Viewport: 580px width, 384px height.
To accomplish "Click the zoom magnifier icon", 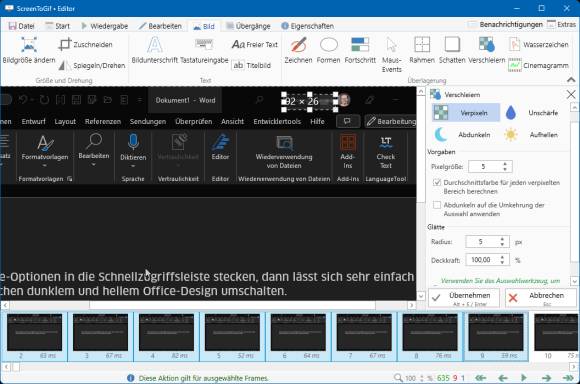I will (x=398, y=378).
